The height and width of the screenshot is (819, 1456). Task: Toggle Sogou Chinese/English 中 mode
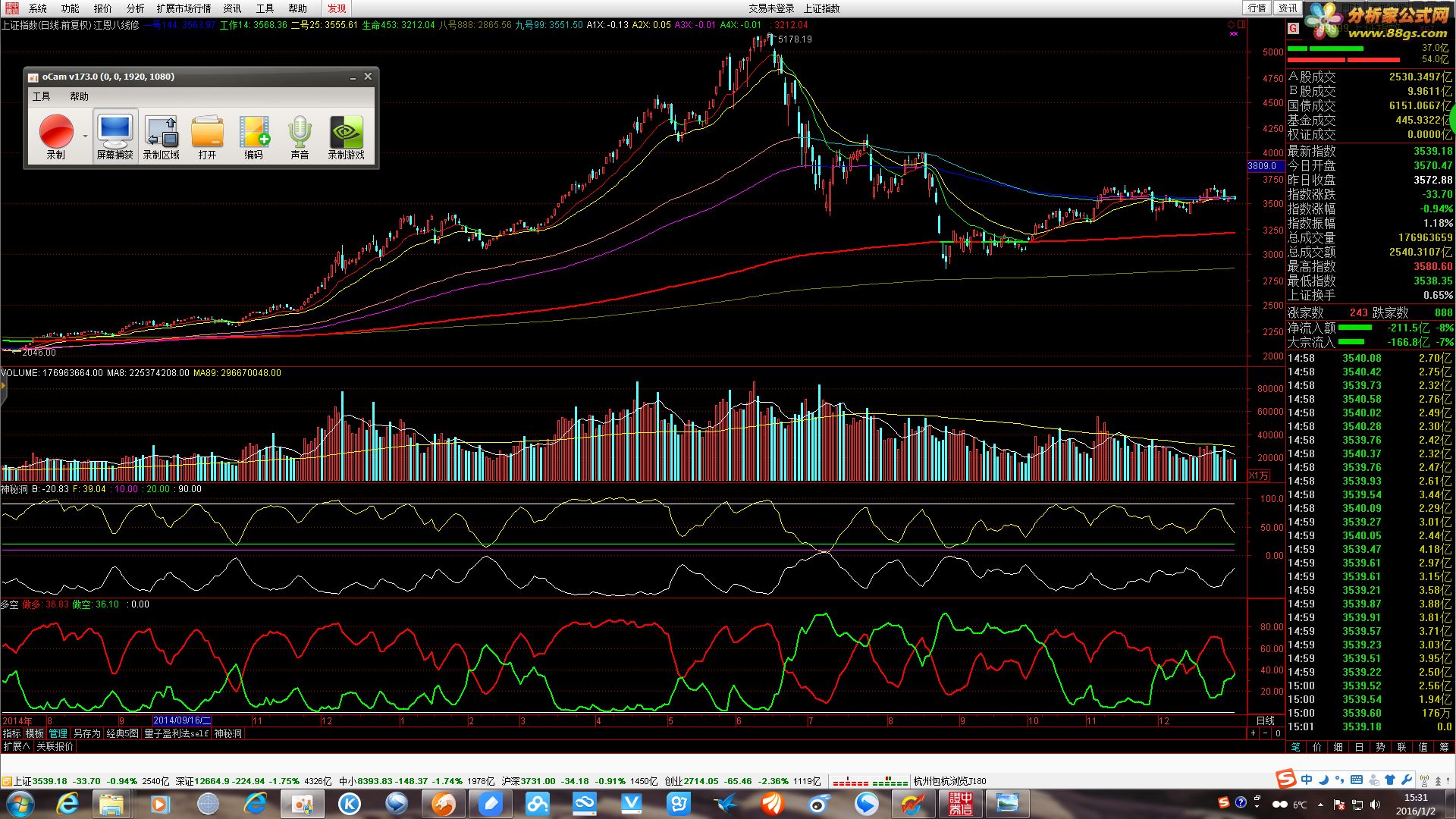(x=1307, y=780)
